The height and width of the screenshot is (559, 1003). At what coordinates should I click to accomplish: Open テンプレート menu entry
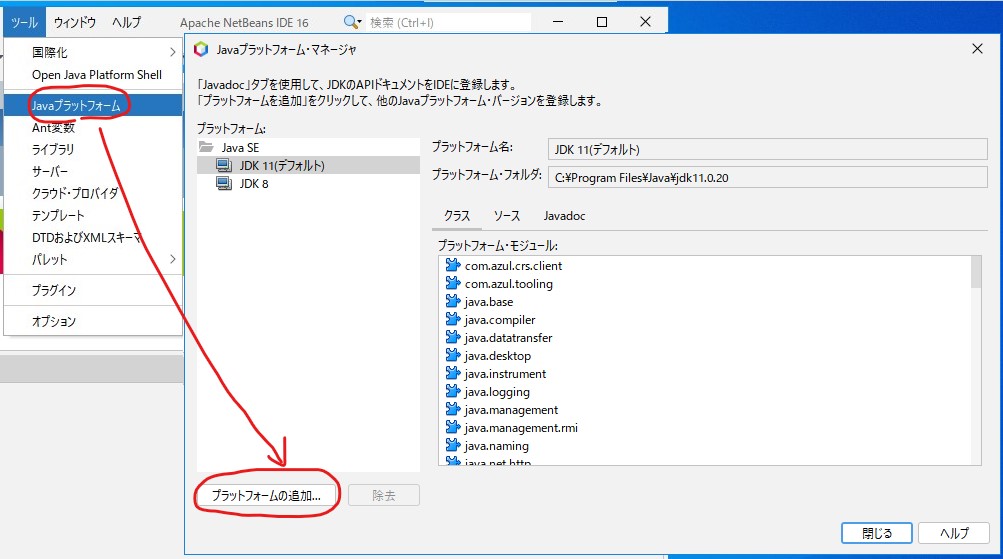click(93, 216)
